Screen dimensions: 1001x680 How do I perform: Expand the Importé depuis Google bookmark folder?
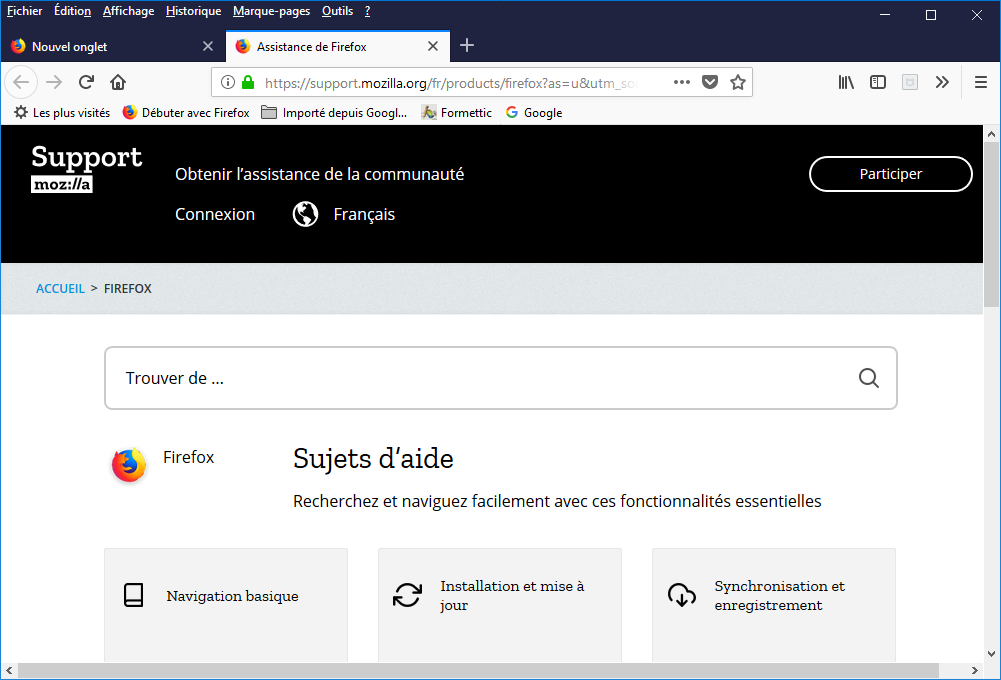(334, 112)
